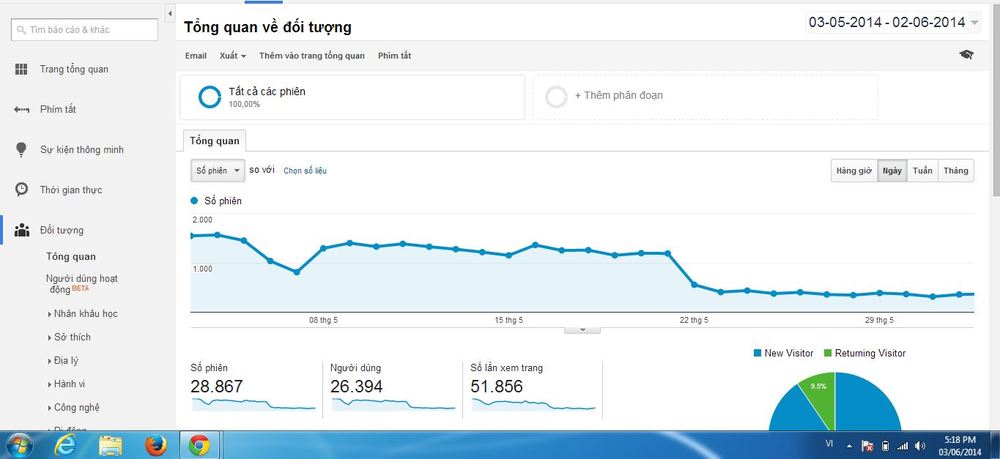
Task: Click the Thời gian thực clock icon
Action: point(21,190)
